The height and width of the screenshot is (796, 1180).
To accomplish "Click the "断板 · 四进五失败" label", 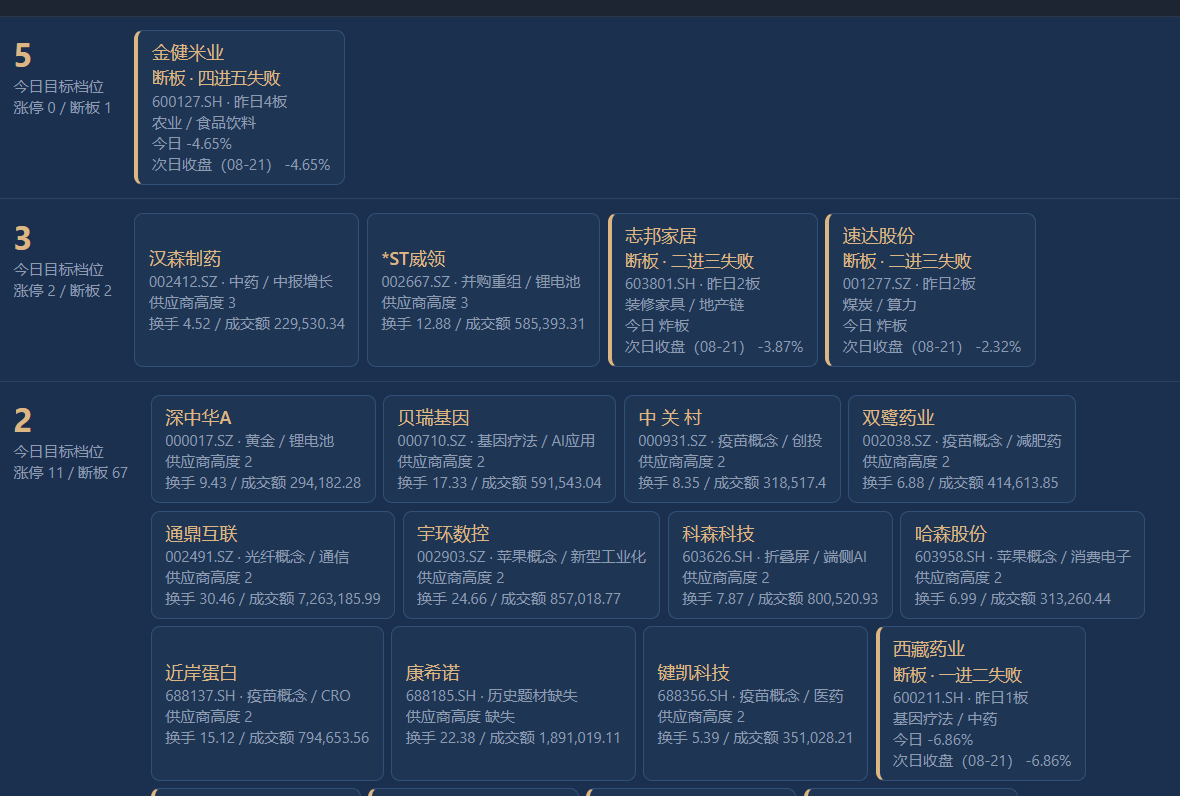I will [216, 78].
